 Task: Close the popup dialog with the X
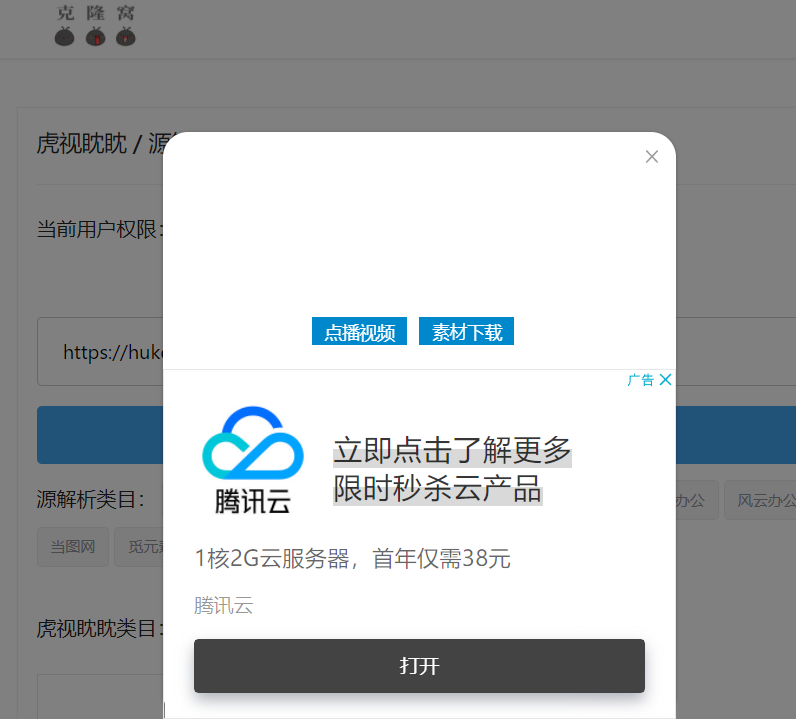click(652, 156)
